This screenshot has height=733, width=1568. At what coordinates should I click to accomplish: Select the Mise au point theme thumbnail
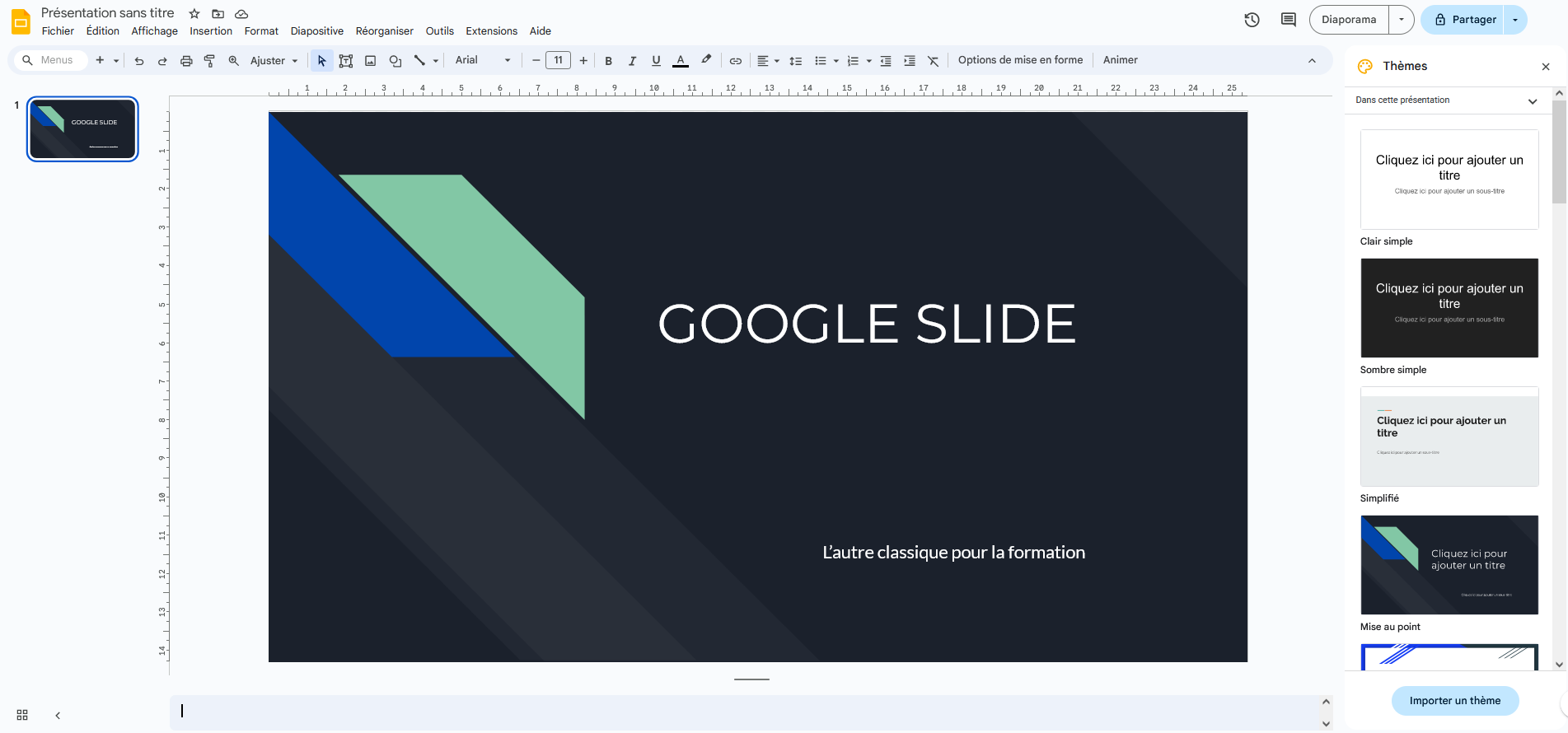(x=1449, y=565)
